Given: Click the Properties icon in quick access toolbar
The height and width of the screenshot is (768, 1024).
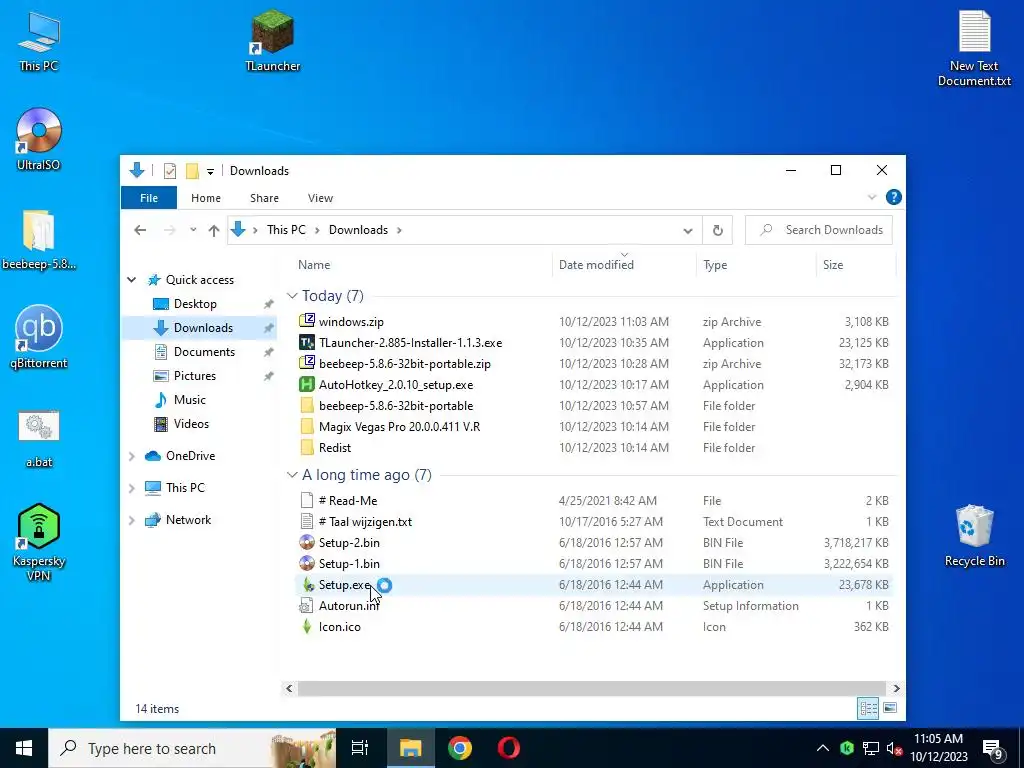Looking at the screenshot, I should 170,171.
